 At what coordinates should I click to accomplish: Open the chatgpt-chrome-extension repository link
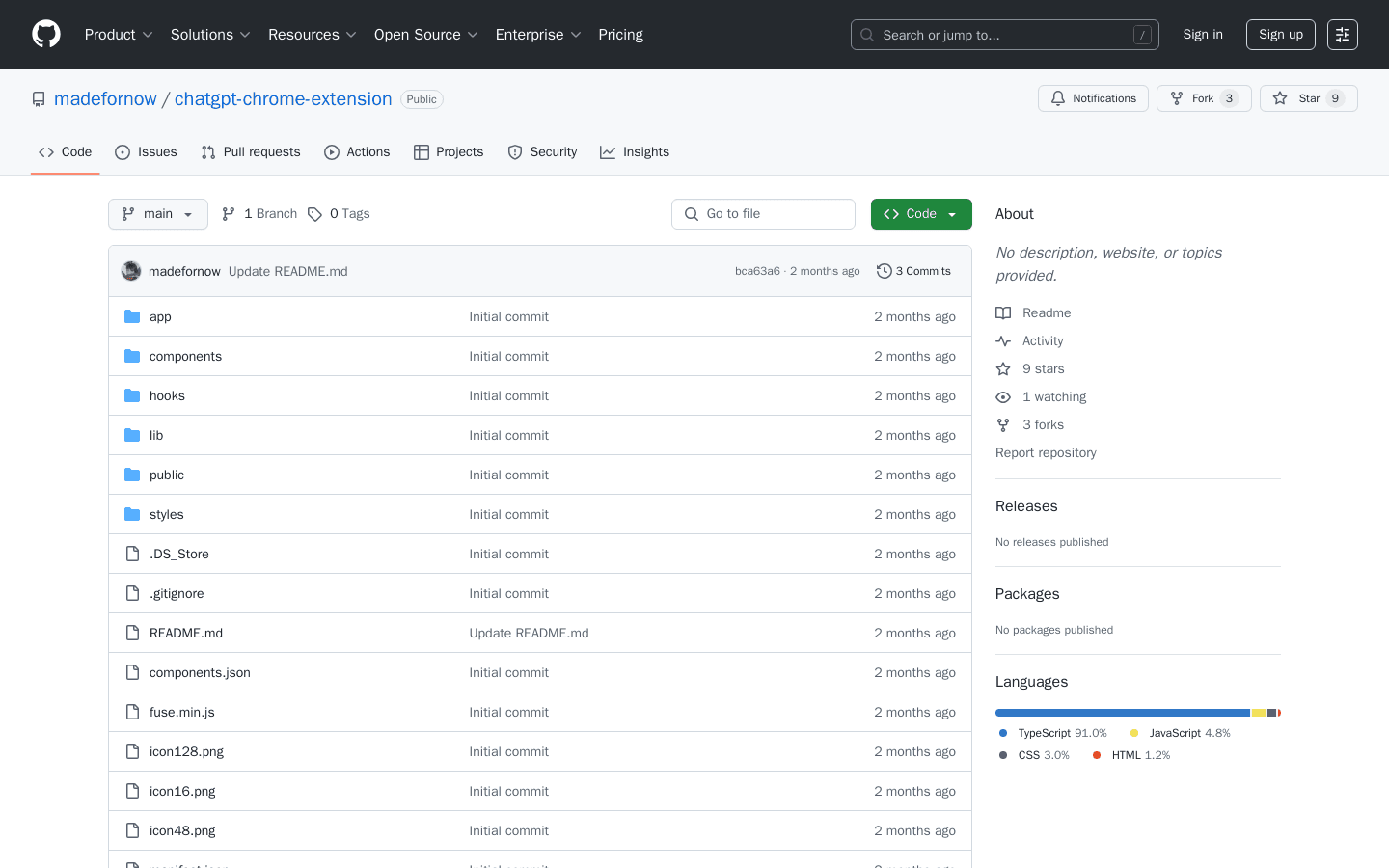pyautogui.click(x=284, y=98)
